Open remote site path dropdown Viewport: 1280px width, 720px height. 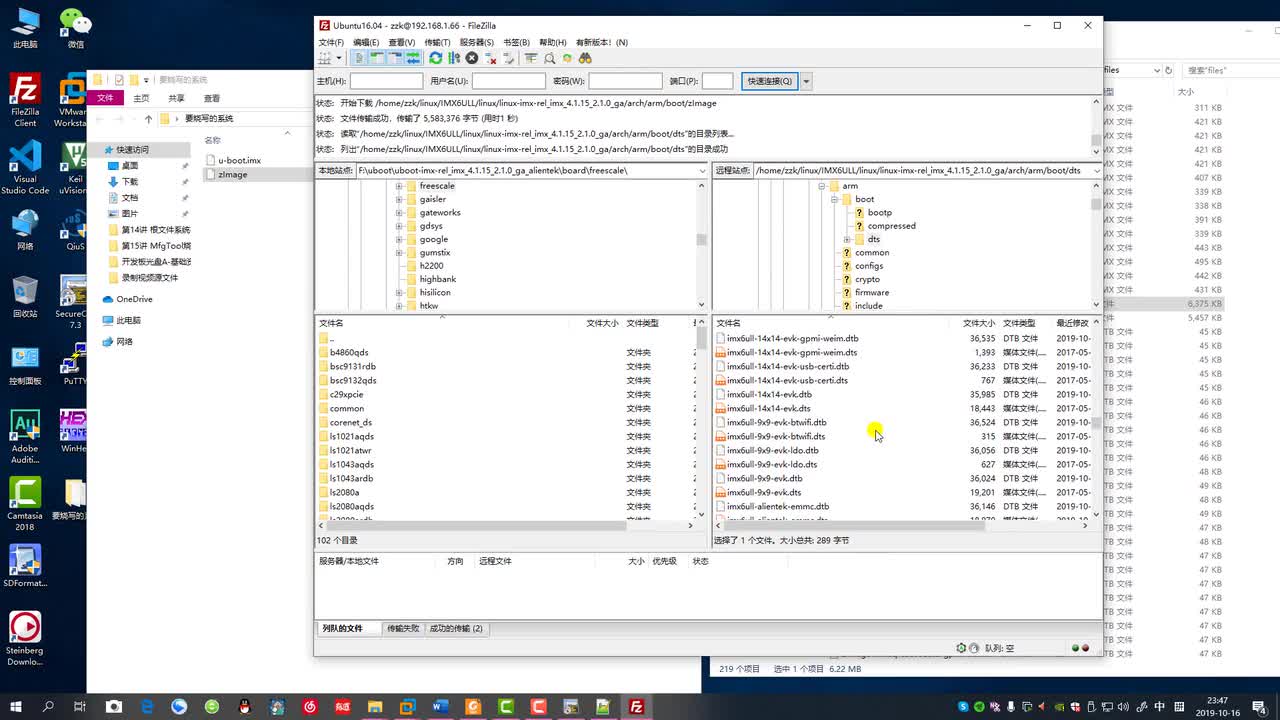[x=1096, y=171]
